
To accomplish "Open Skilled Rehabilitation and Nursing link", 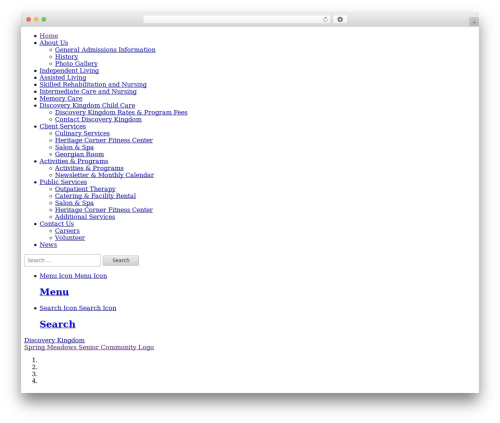I will click(93, 85).
